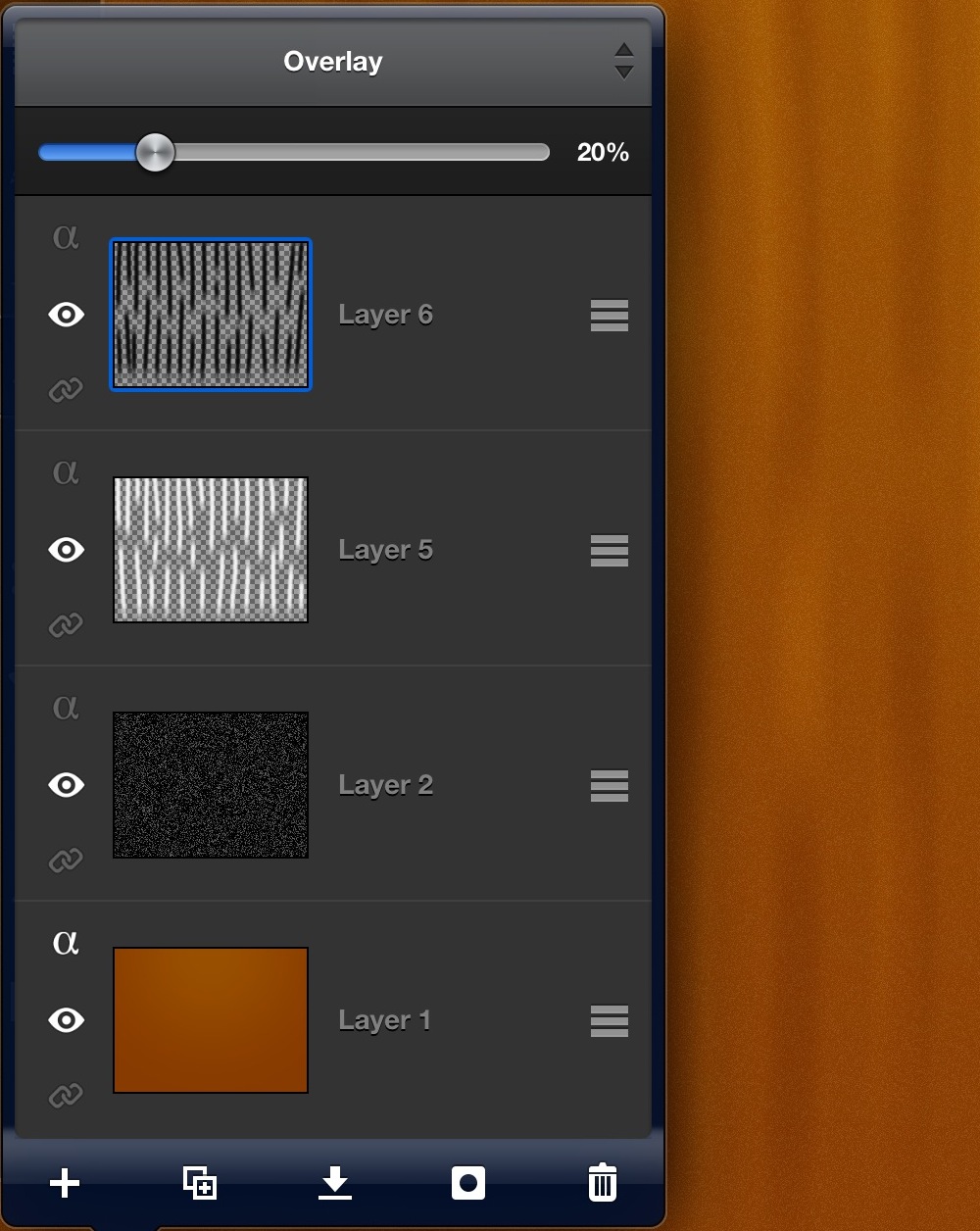
Task: Click the link icon on Layer 5
Action: click(66, 625)
